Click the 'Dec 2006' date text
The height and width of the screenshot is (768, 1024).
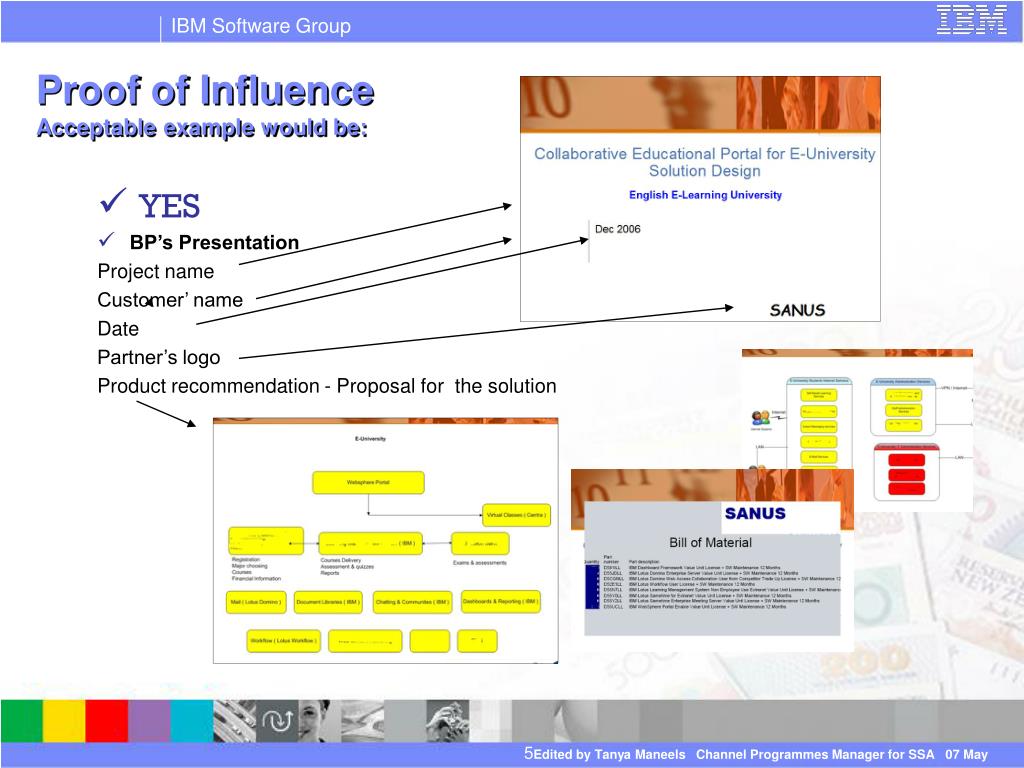pos(617,229)
